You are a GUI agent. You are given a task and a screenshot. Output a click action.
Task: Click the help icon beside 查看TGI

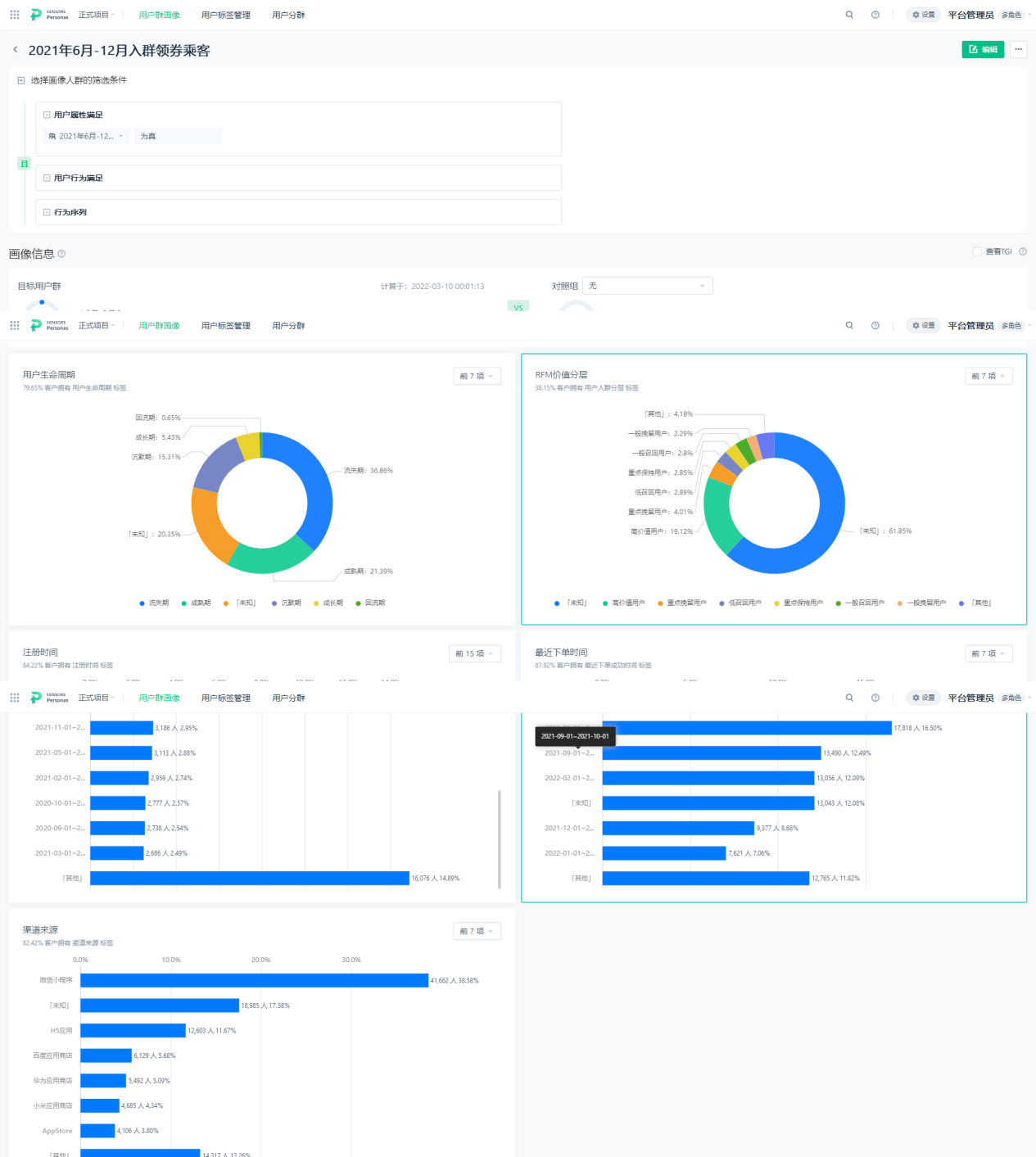1022,251
